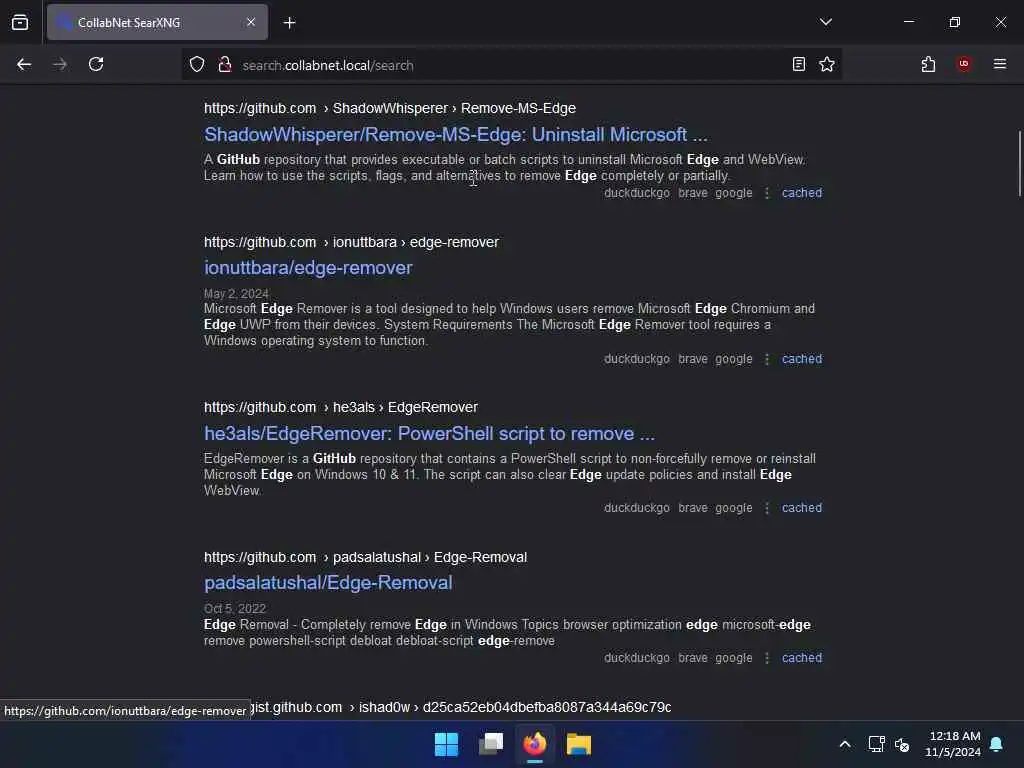
Task: Click the gist ishad0w URL breadcrumb
Action: pos(461,707)
